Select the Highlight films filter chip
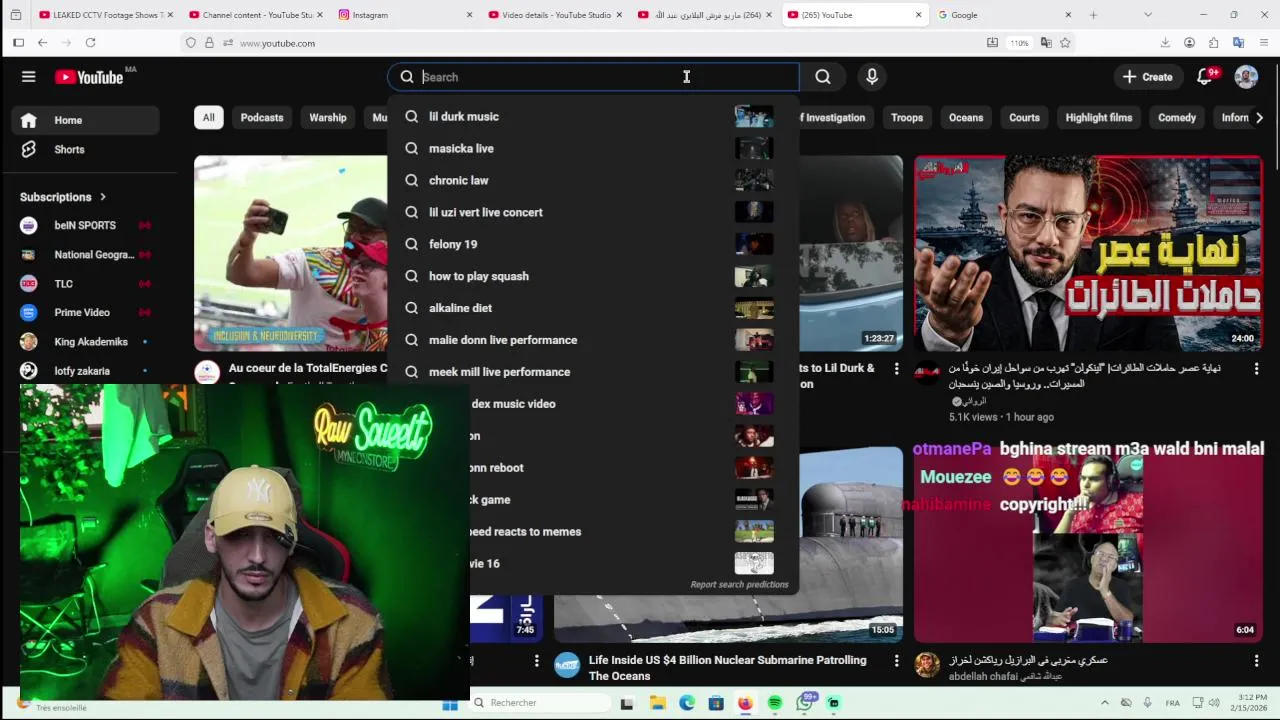 point(1099,117)
